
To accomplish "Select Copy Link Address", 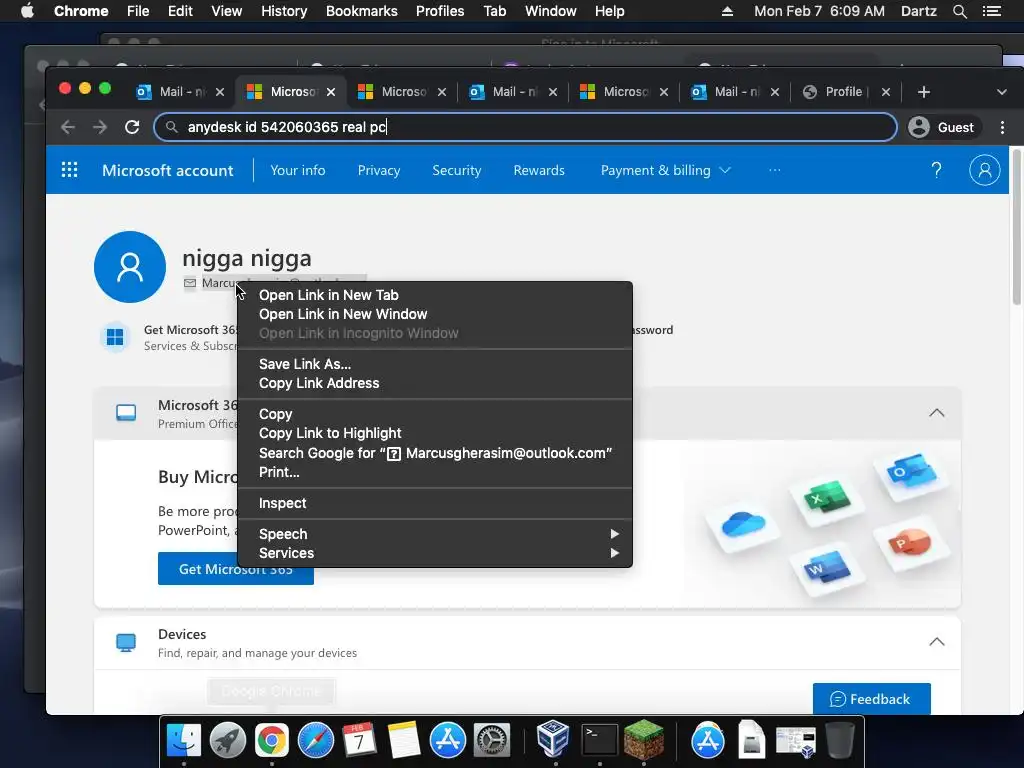I will [x=435, y=383].
